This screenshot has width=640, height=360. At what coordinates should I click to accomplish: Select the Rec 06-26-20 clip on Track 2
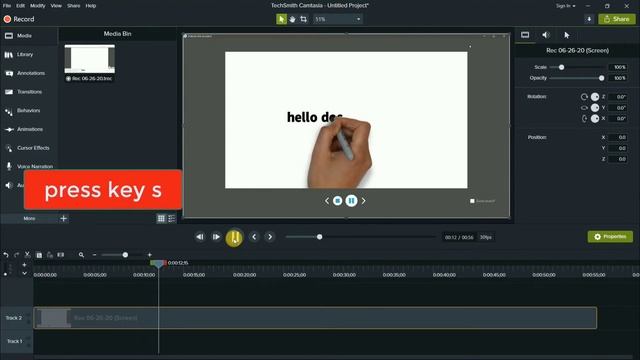pyautogui.click(x=315, y=318)
